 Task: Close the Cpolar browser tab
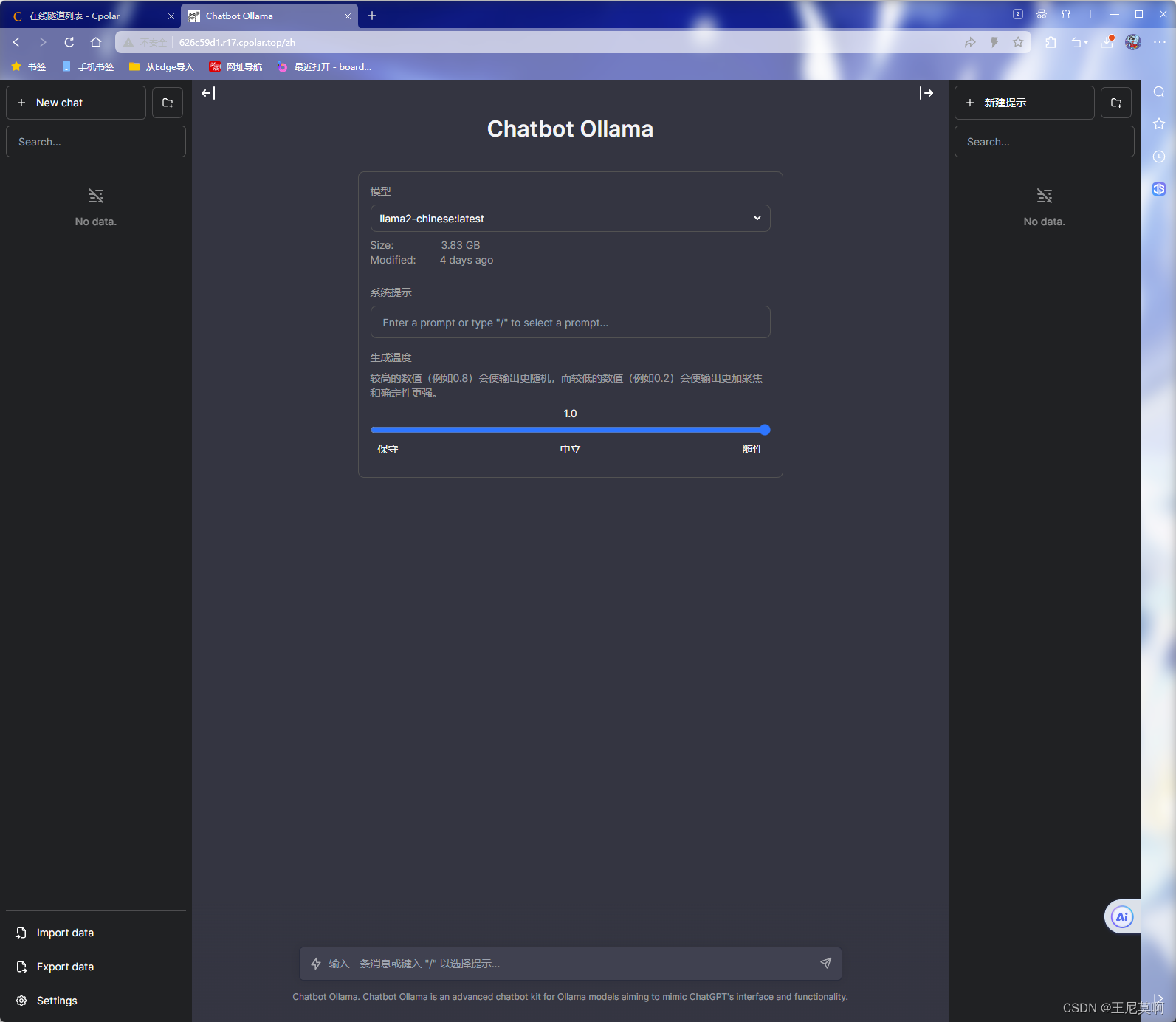point(171,16)
